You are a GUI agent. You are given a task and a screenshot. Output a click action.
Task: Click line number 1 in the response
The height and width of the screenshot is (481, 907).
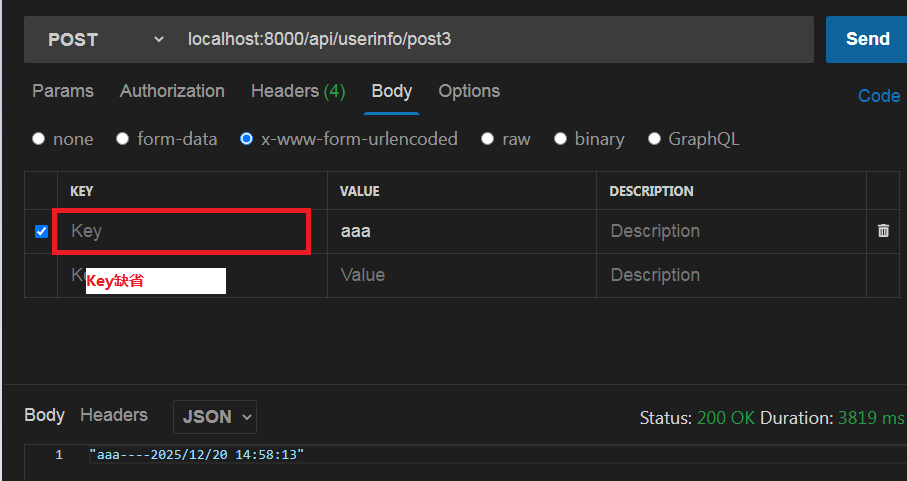tap(59, 455)
